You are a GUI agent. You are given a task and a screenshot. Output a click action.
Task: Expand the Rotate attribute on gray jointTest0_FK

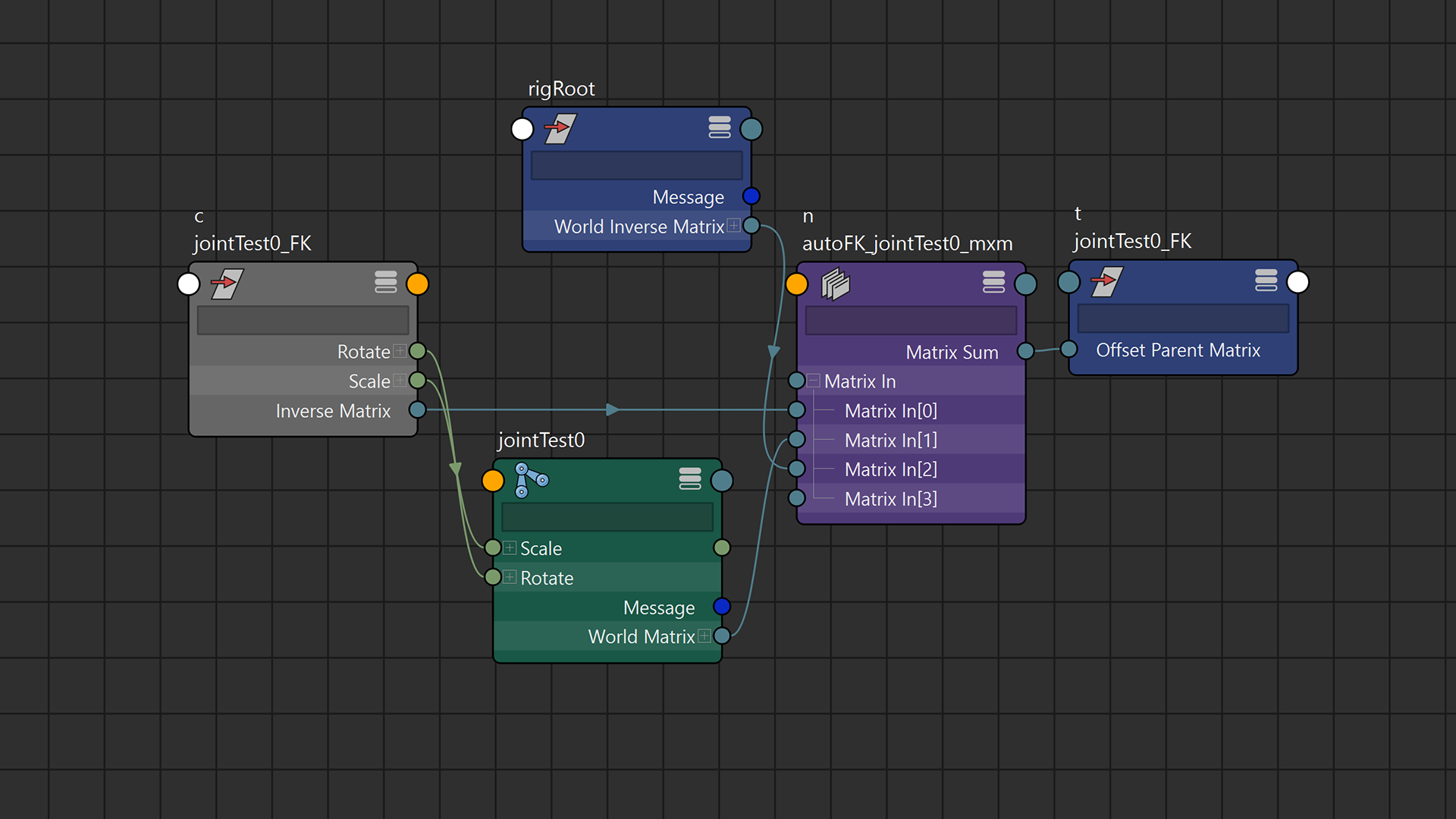[x=400, y=351]
